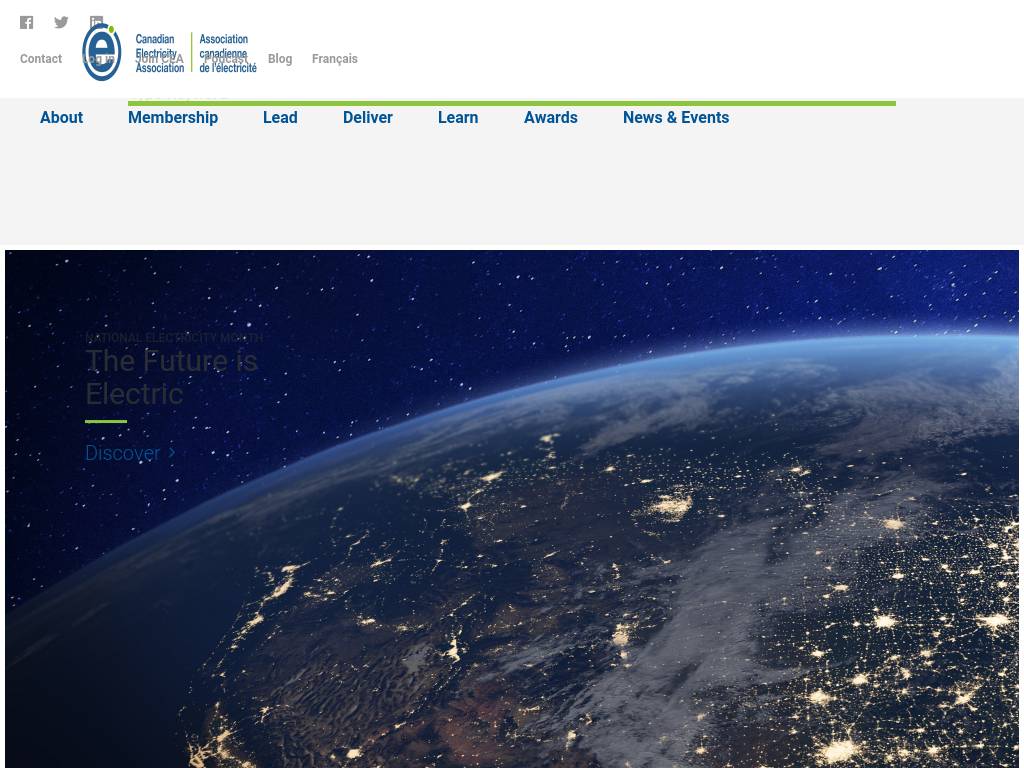Switch language to Français
The width and height of the screenshot is (1024, 768).
[x=334, y=59]
